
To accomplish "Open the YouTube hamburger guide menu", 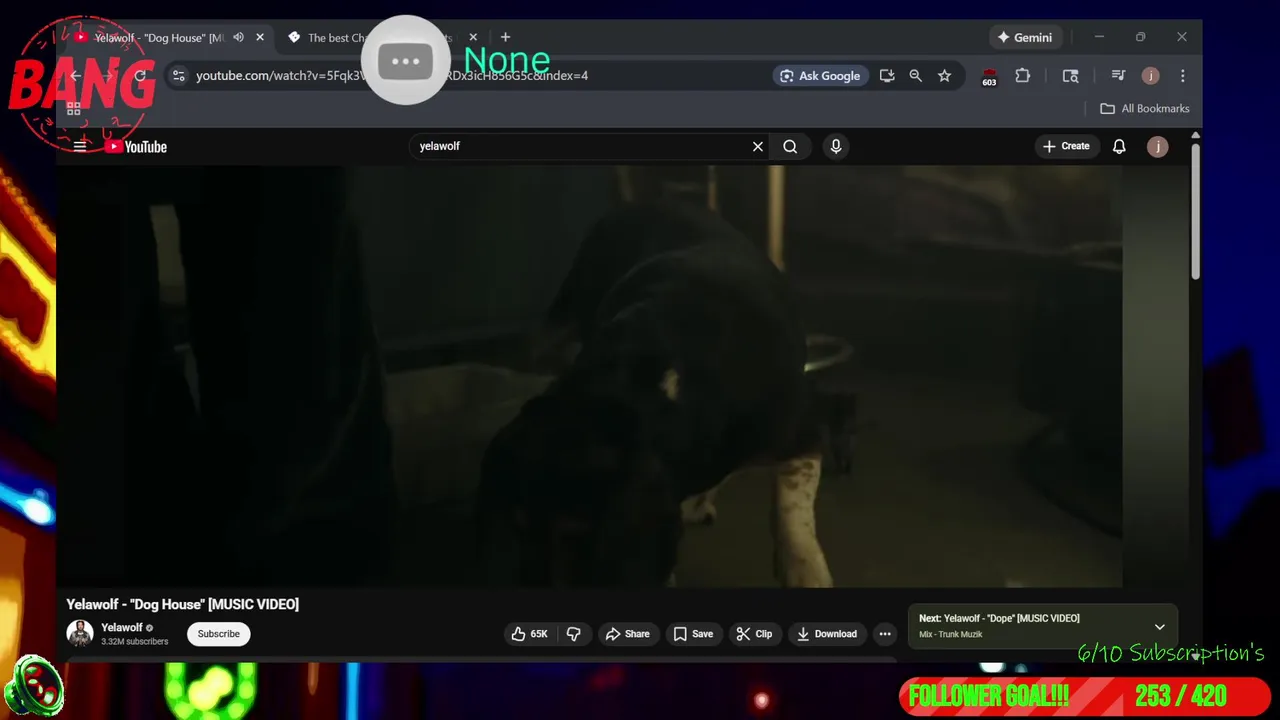I will click(80, 146).
